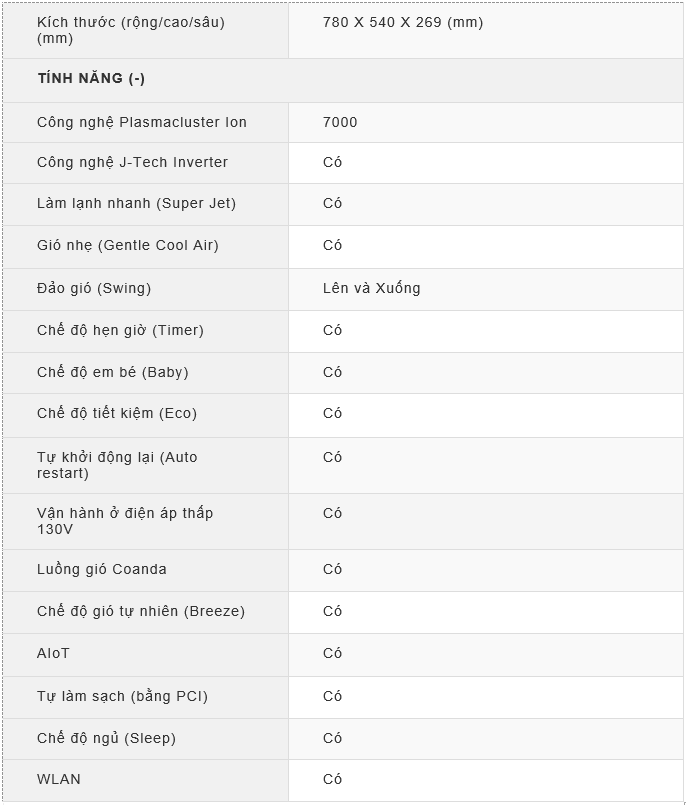Select the Chế độ ngủ (Sleep) label
The height and width of the screenshot is (805, 686).
point(106,738)
